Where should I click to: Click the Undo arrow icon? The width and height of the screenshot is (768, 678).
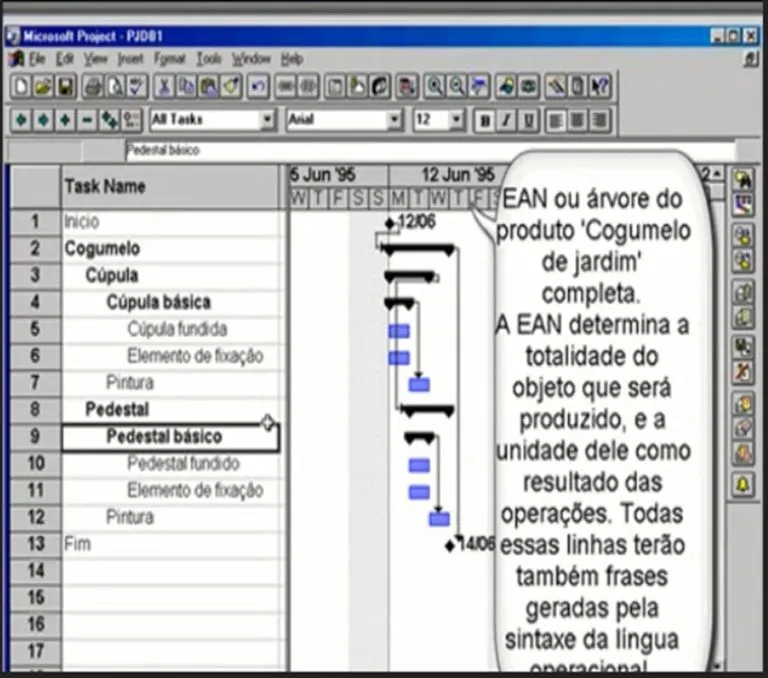(257, 87)
